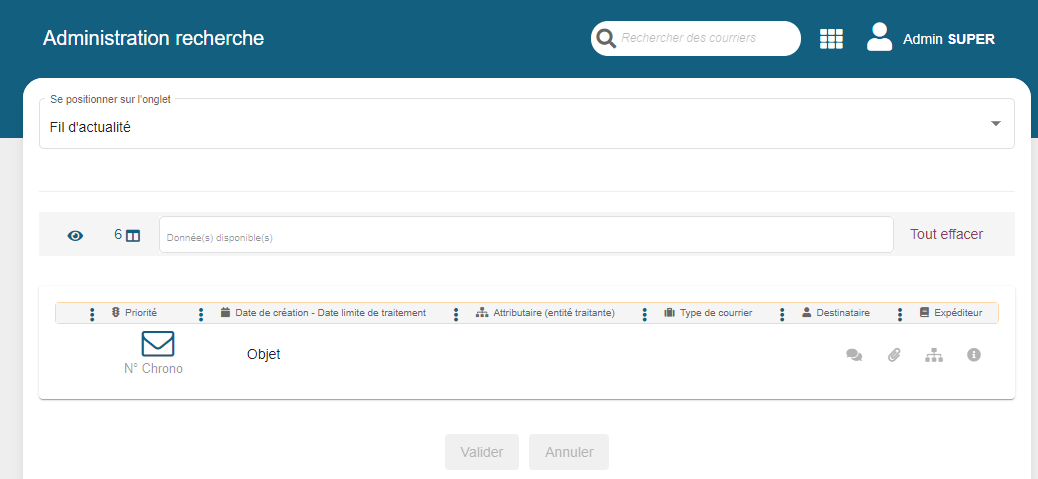Image resolution: width=1038 pixels, height=479 pixels.
Task: Expand the Fil d'actualité dropdown arrow
Action: pos(995,123)
